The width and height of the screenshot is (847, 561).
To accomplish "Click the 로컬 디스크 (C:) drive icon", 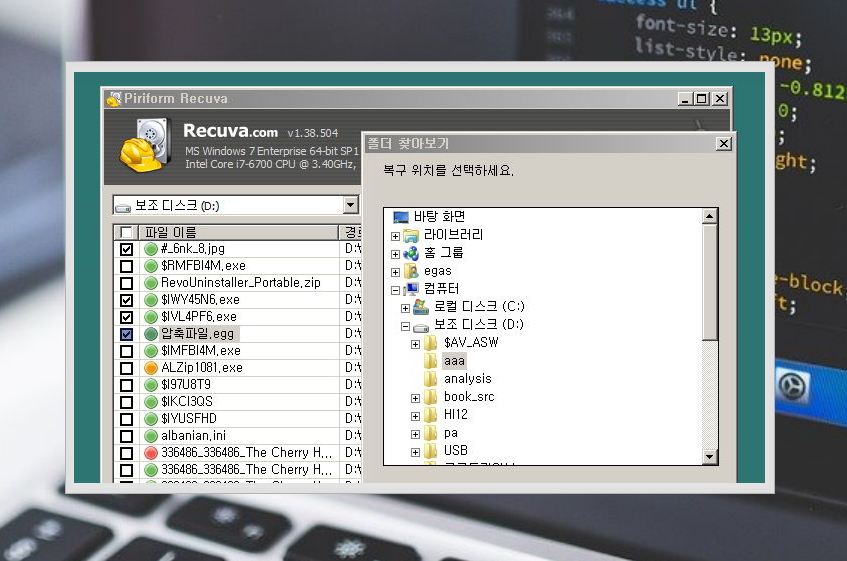I will click(421, 307).
